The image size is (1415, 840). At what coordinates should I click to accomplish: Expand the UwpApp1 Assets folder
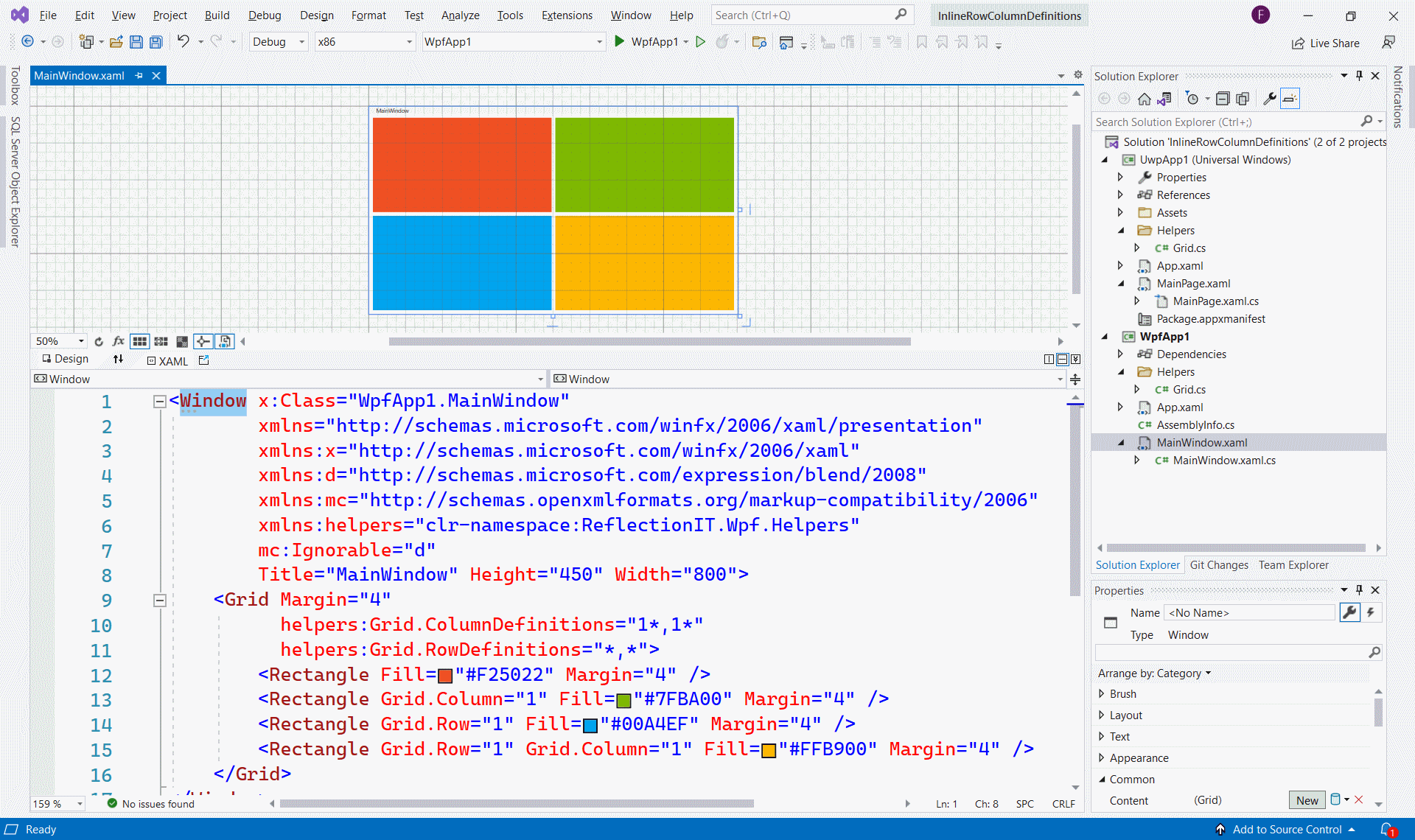point(1121,212)
